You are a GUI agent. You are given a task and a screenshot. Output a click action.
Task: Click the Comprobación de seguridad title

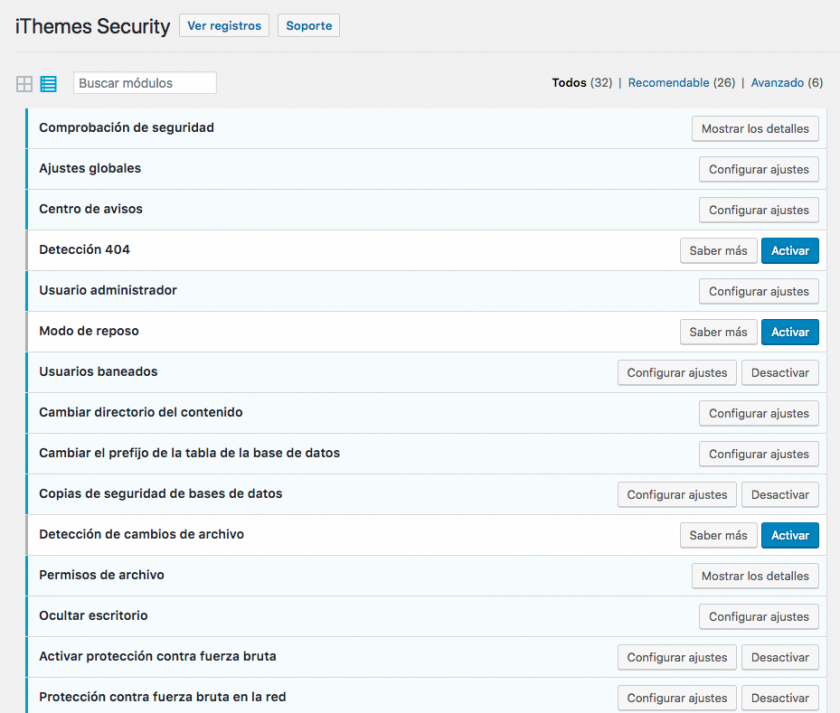pyautogui.click(x=126, y=127)
